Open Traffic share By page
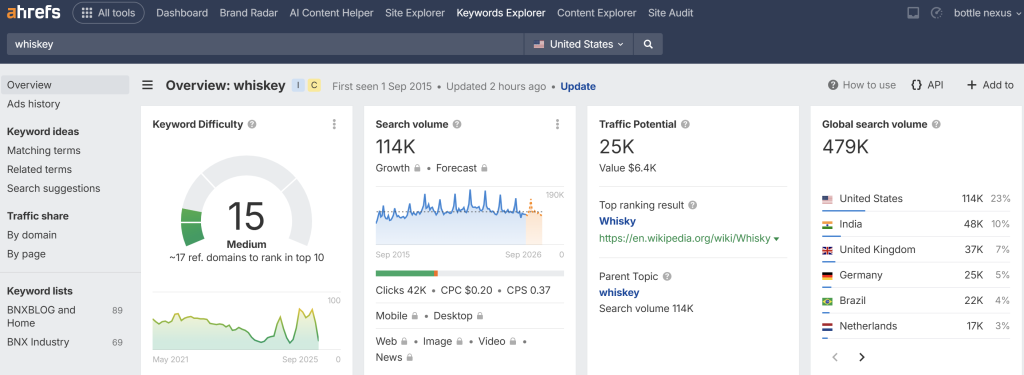 (x=26, y=253)
